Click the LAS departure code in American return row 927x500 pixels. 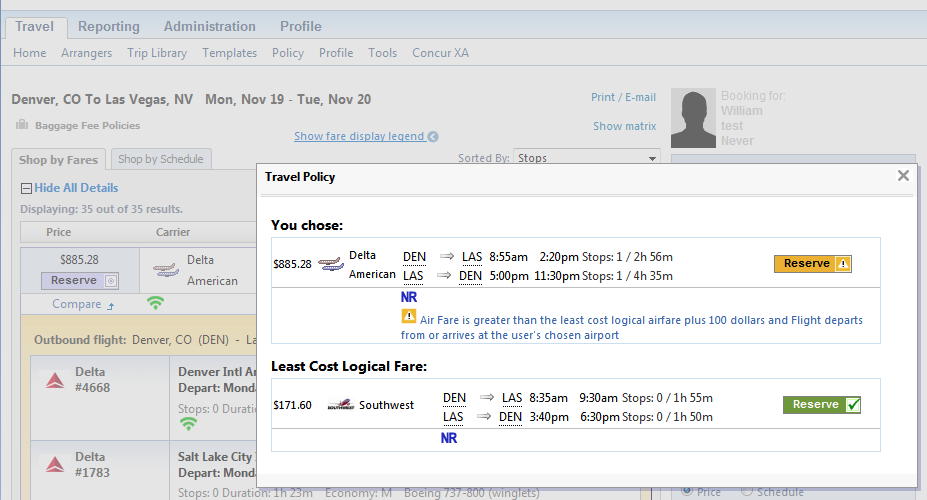pos(413,276)
